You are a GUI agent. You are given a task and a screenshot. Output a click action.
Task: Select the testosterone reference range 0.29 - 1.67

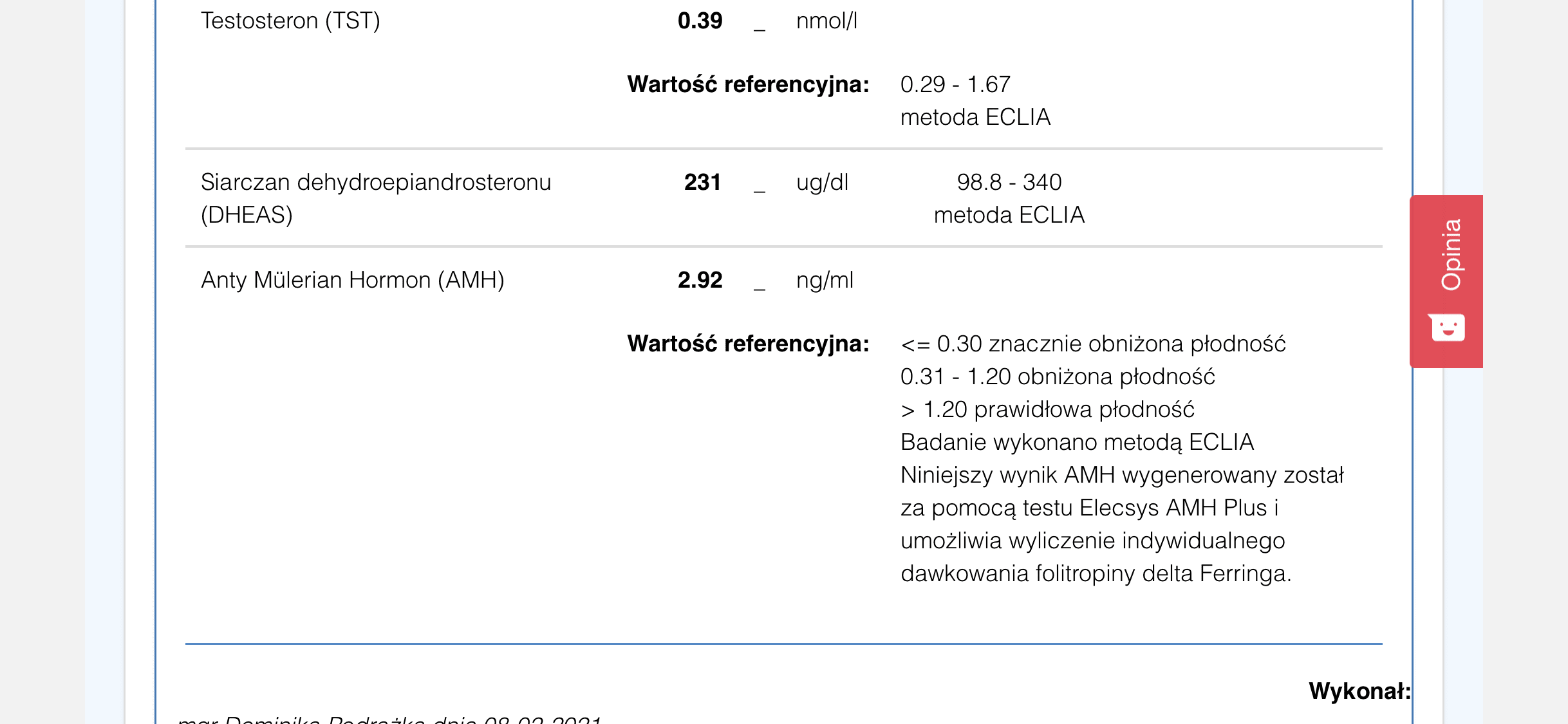(x=955, y=84)
